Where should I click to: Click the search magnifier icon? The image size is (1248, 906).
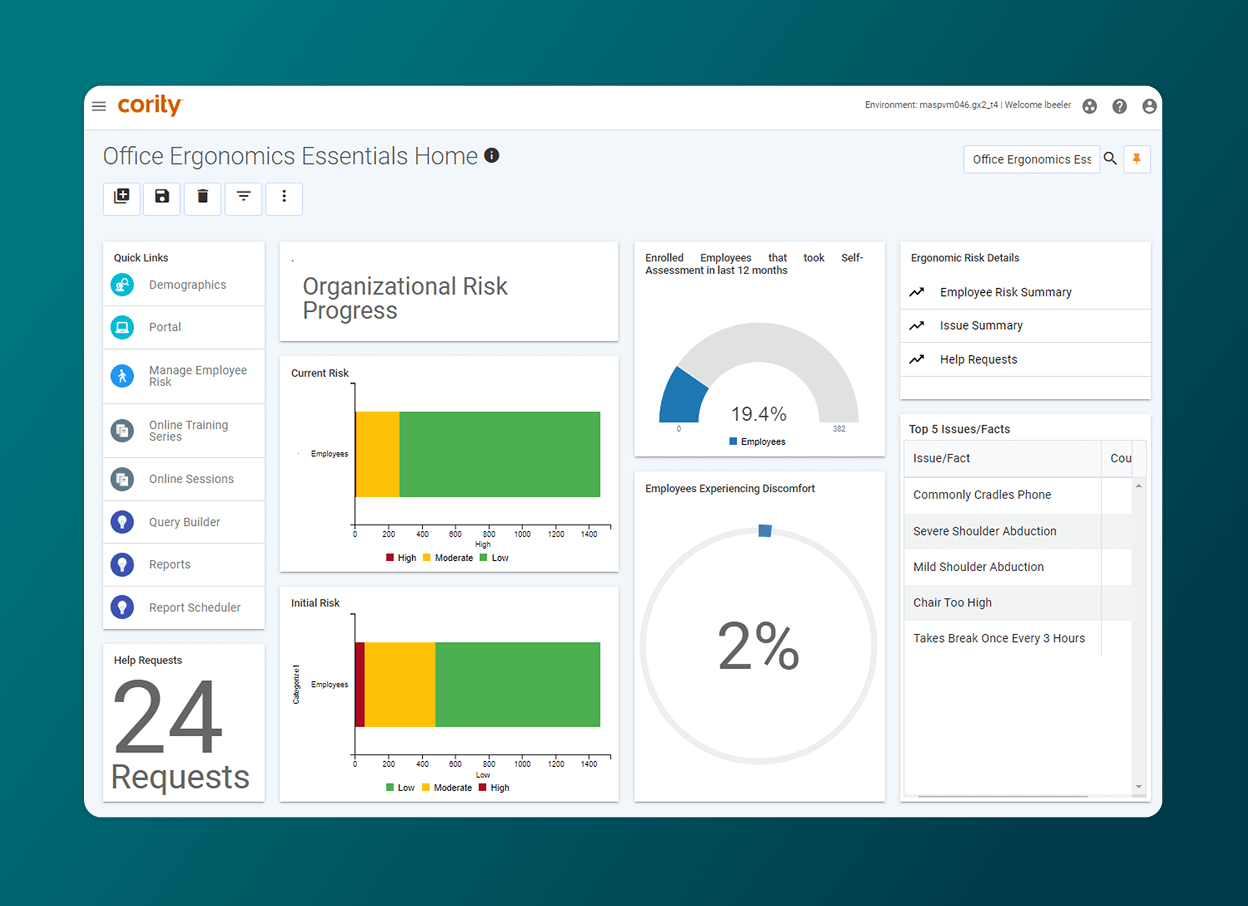[1110, 158]
